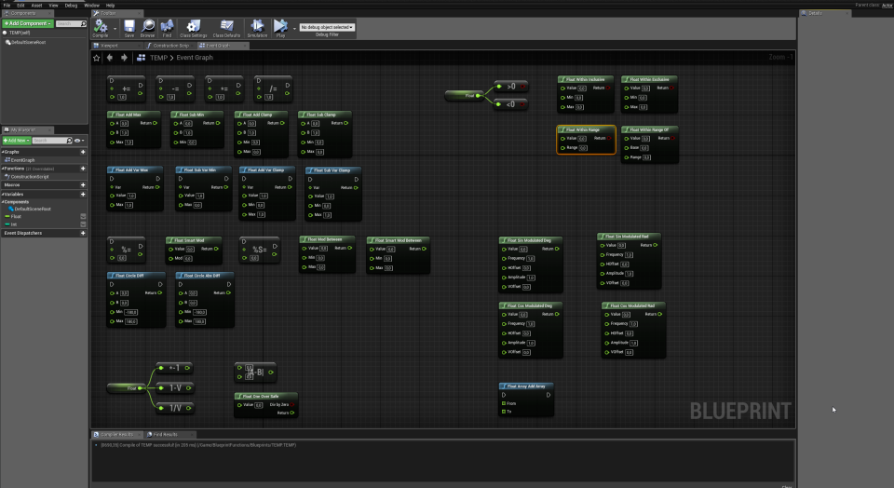Add a macro with Macros plus icon
This screenshot has height=488, width=894.
83,185
